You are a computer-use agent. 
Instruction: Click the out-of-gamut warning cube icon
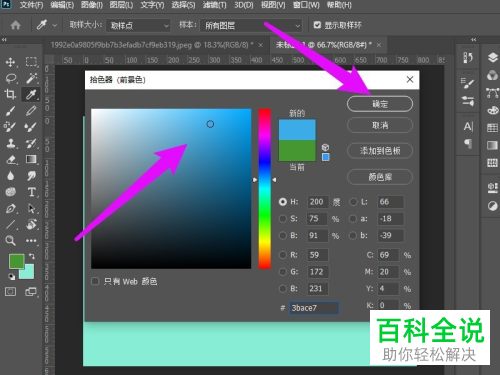[x=325, y=147]
